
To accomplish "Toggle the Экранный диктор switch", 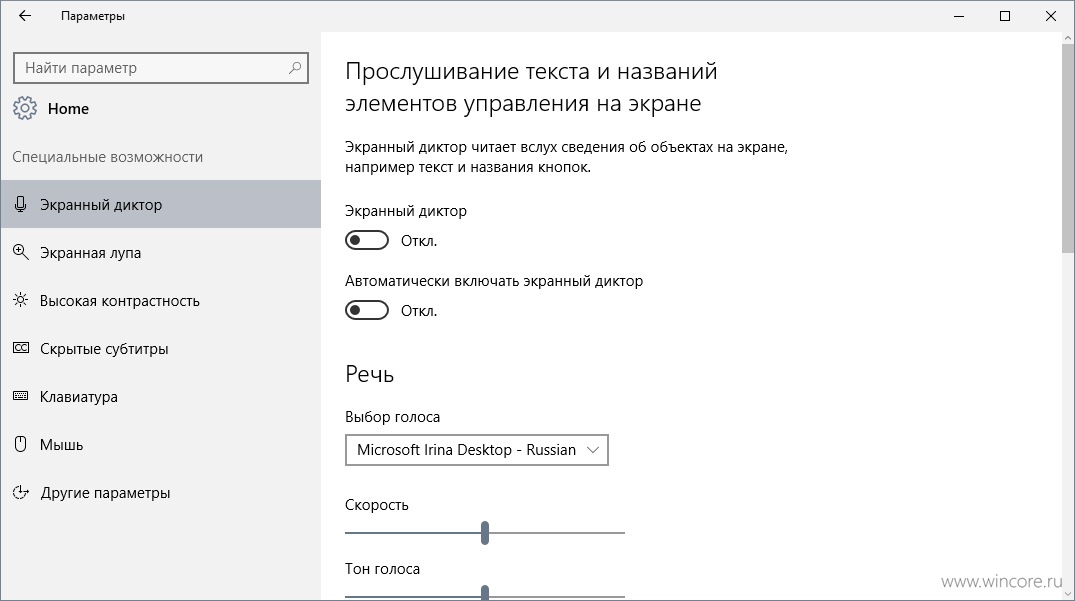I will pyautogui.click(x=367, y=241).
